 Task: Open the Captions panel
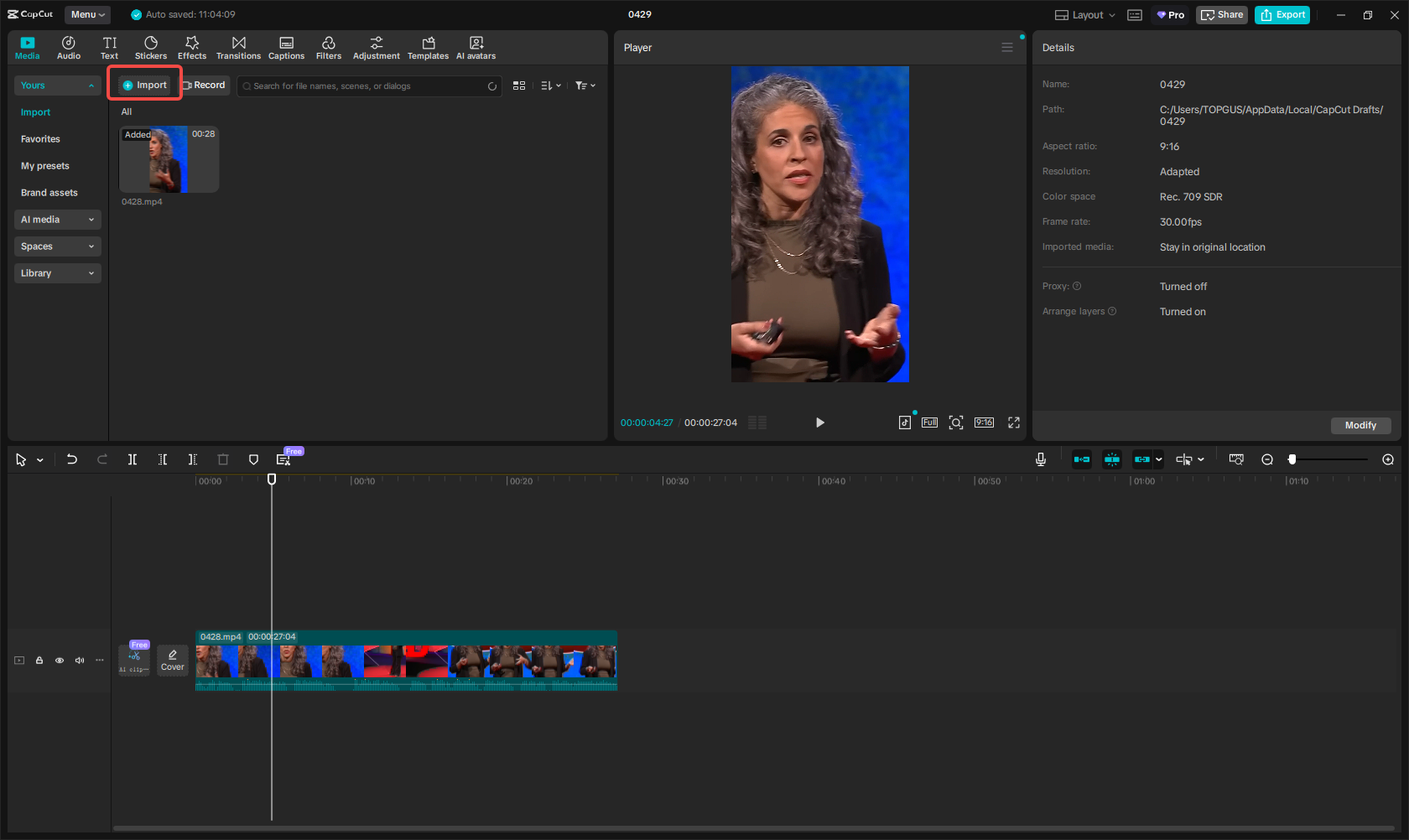(x=286, y=47)
